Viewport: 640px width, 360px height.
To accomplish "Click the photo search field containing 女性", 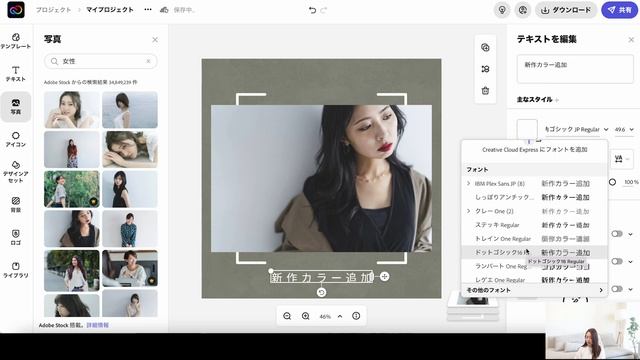I will coord(100,61).
